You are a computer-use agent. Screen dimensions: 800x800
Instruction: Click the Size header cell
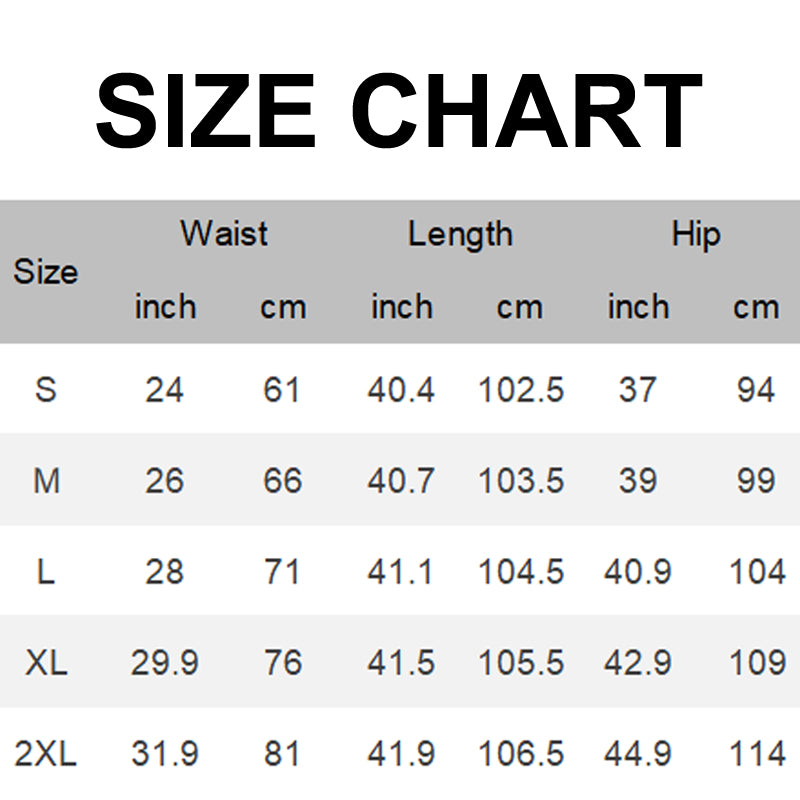46,271
